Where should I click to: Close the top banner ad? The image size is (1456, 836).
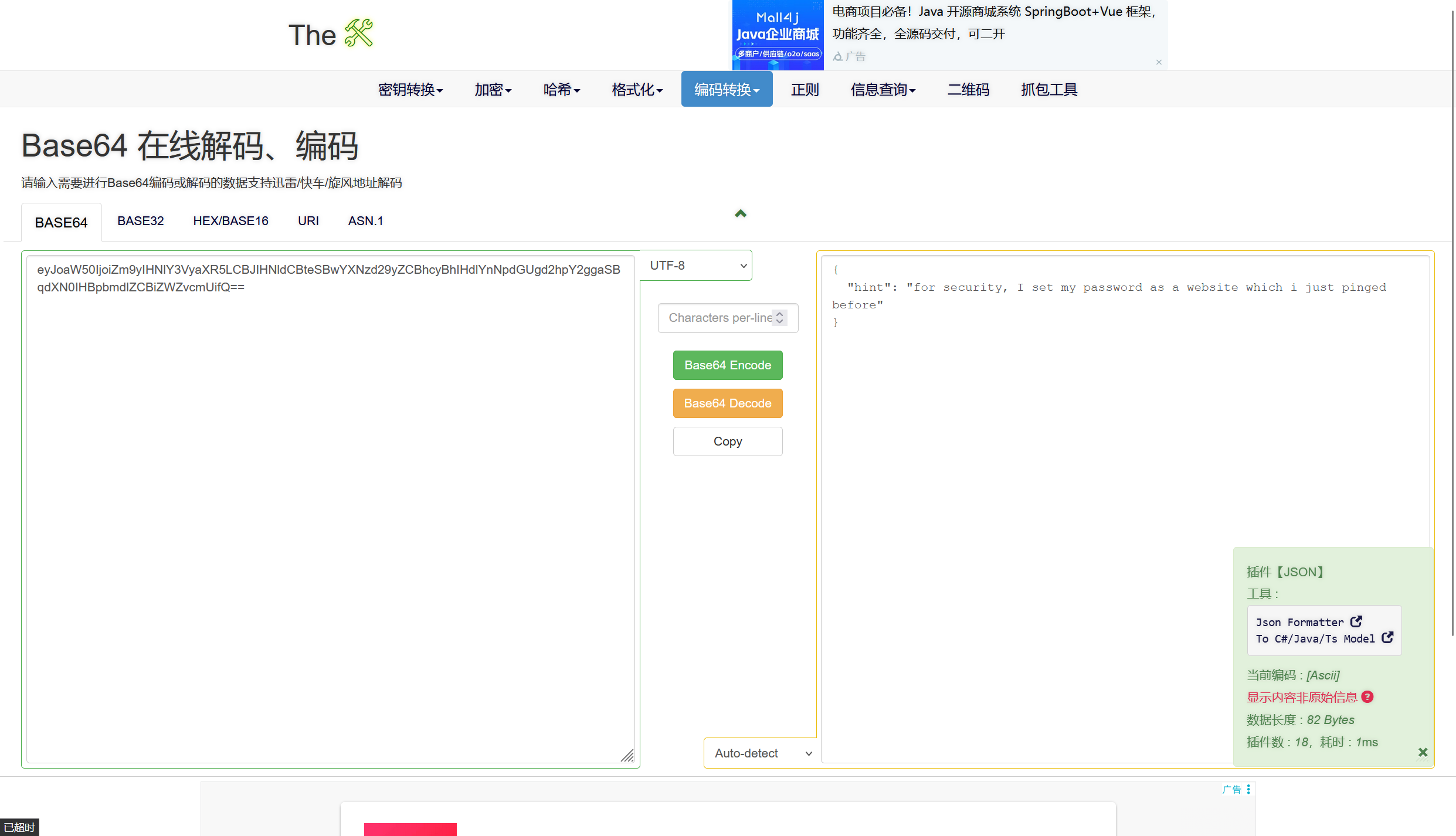pos(1159,62)
